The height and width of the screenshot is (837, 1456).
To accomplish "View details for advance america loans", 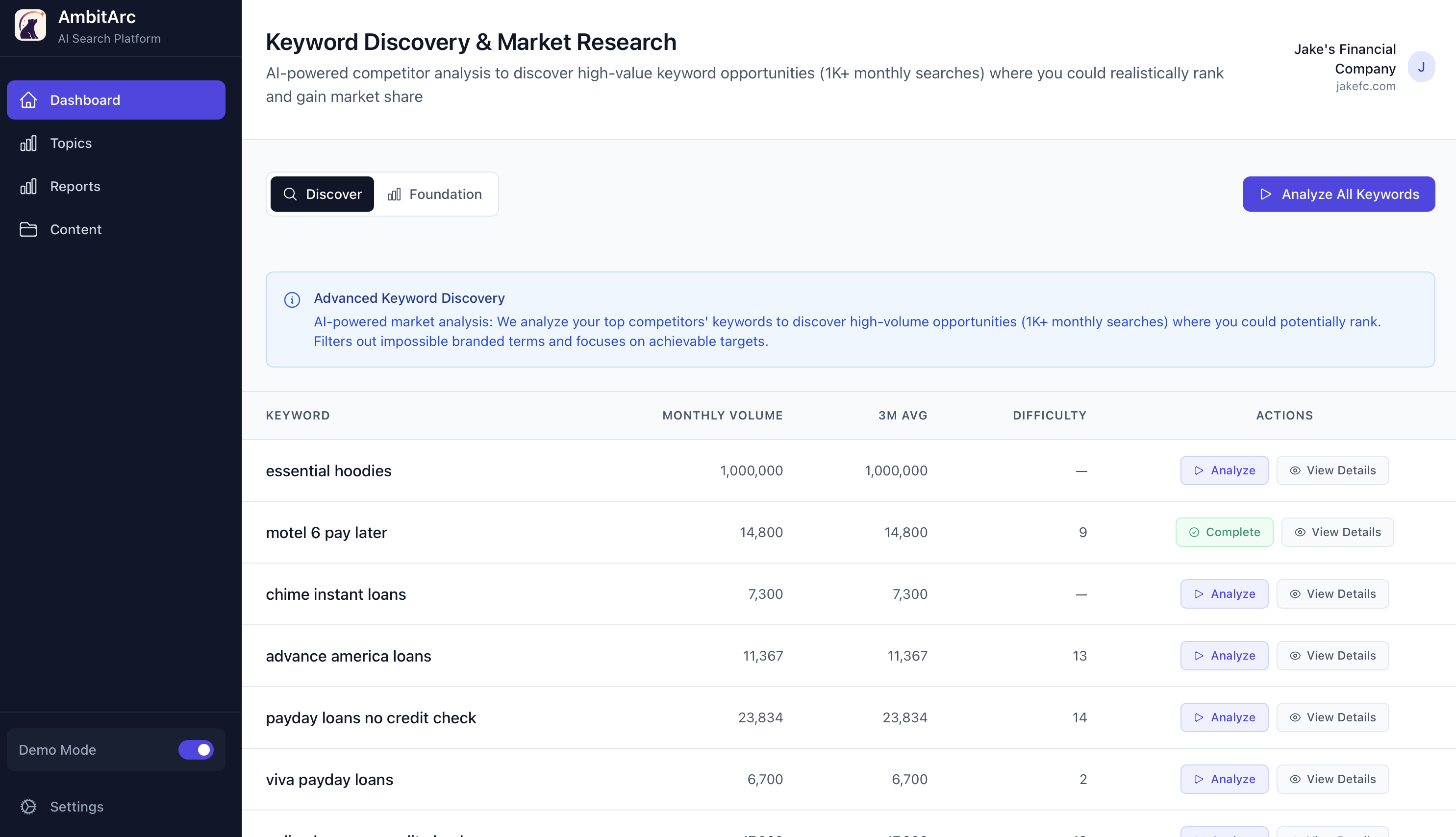I will [1332, 655].
